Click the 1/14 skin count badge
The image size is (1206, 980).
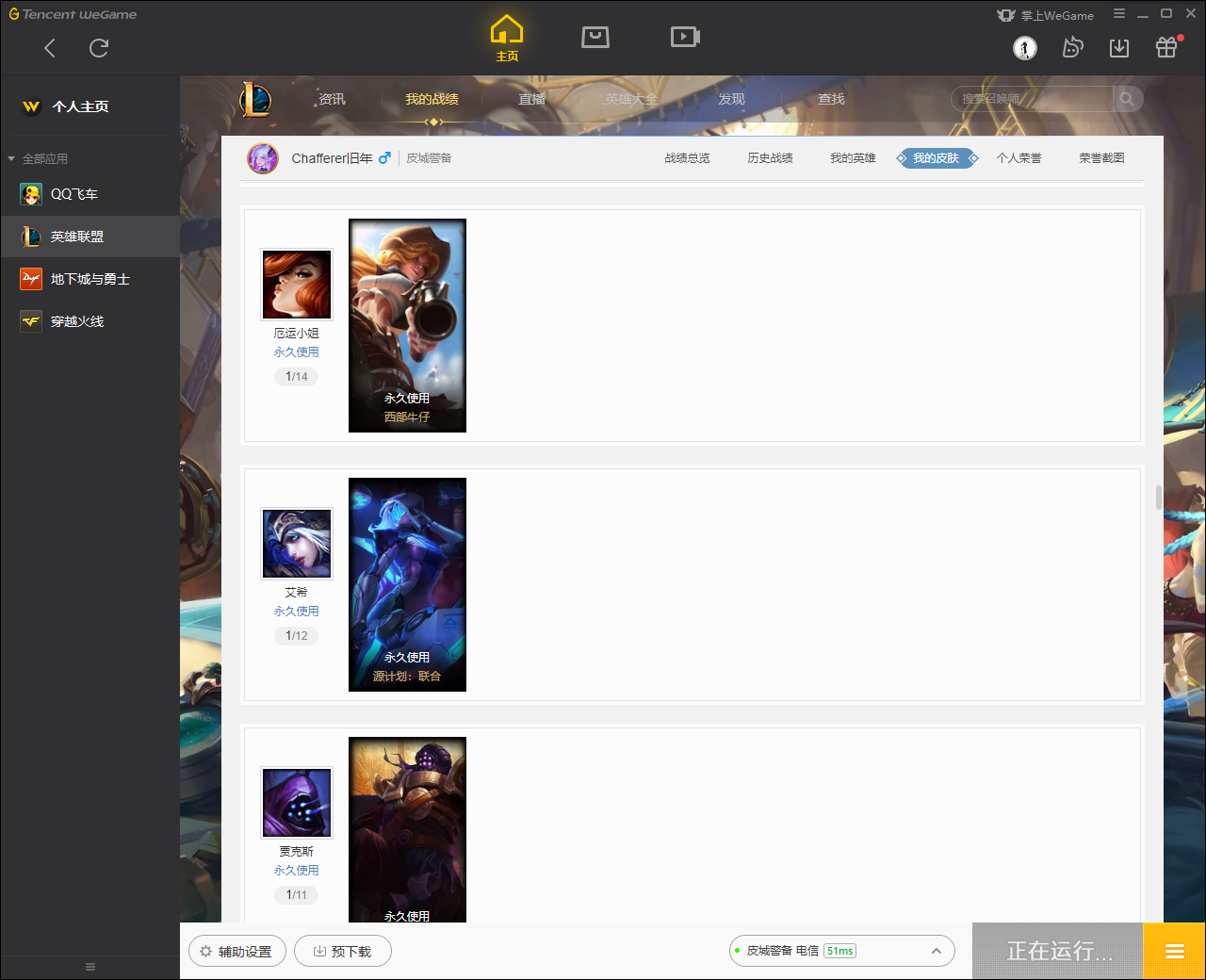coord(297,377)
